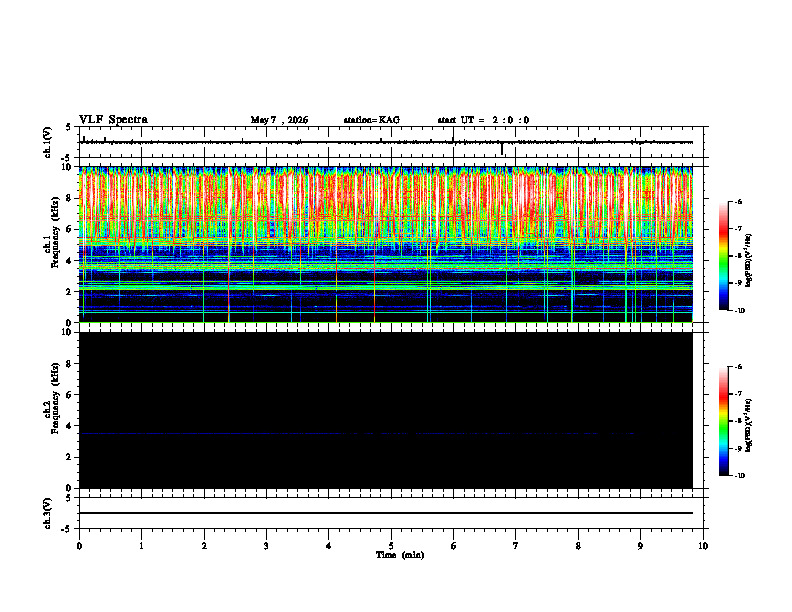The image size is (792, 612).
Task: Click the Time (min) axis label
Action: (400, 555)
